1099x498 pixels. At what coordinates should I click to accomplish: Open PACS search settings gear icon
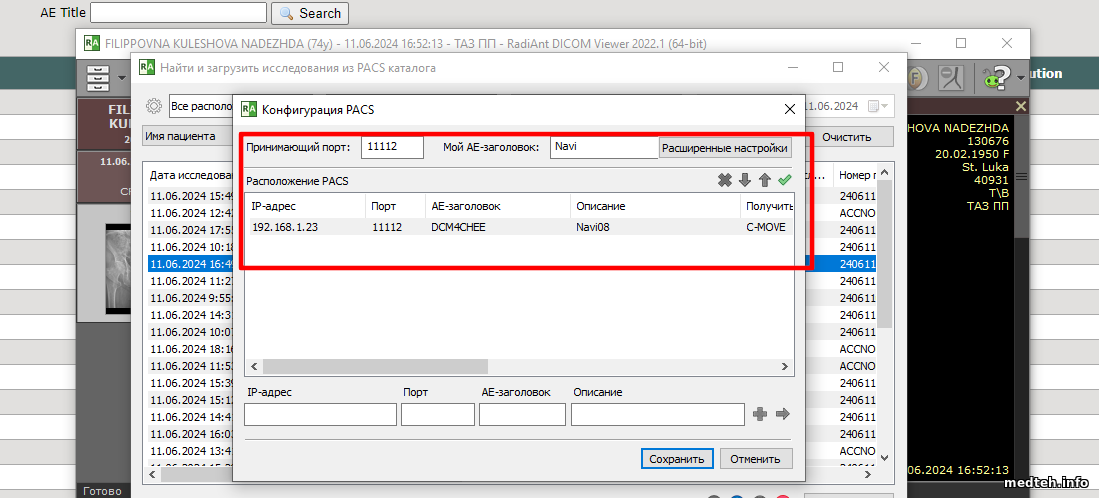[154, 106]
